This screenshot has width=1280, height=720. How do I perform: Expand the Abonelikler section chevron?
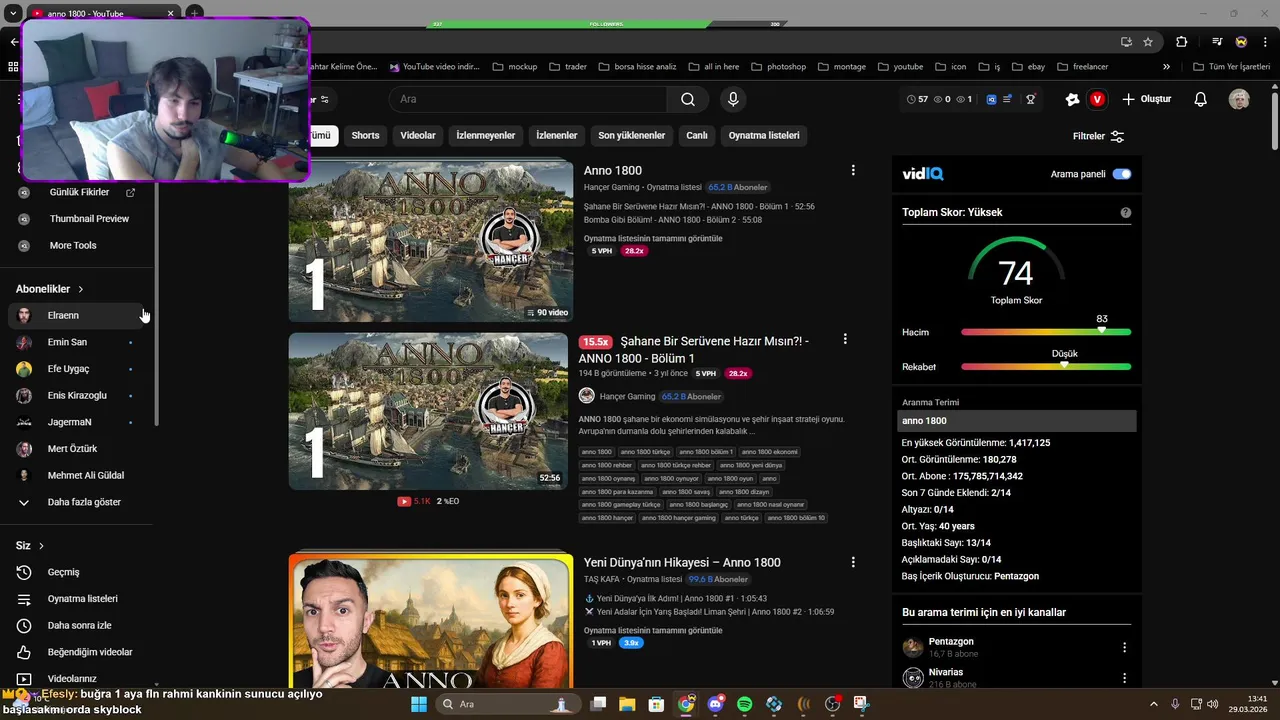pyautogui.click(x=81, y=289)
